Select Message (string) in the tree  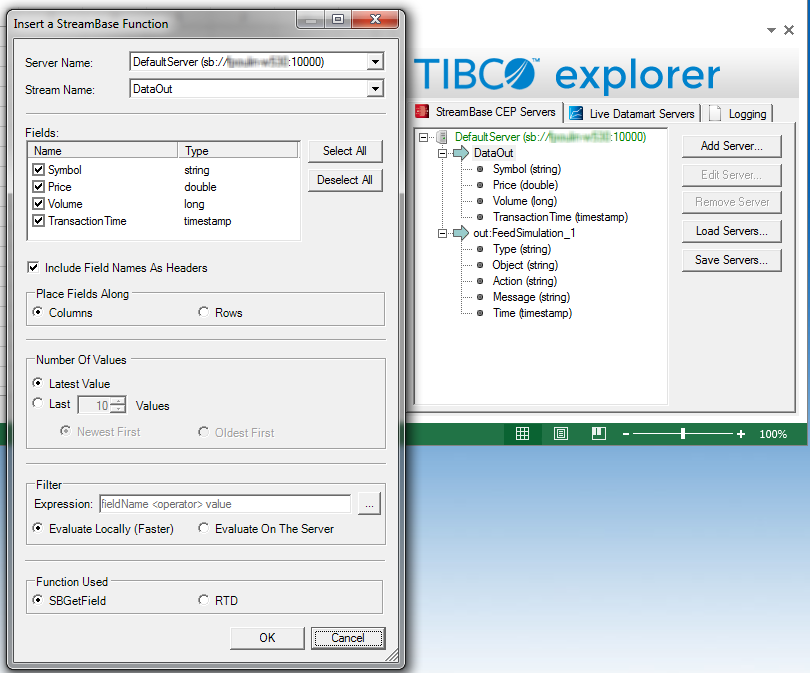pos(531,297)
